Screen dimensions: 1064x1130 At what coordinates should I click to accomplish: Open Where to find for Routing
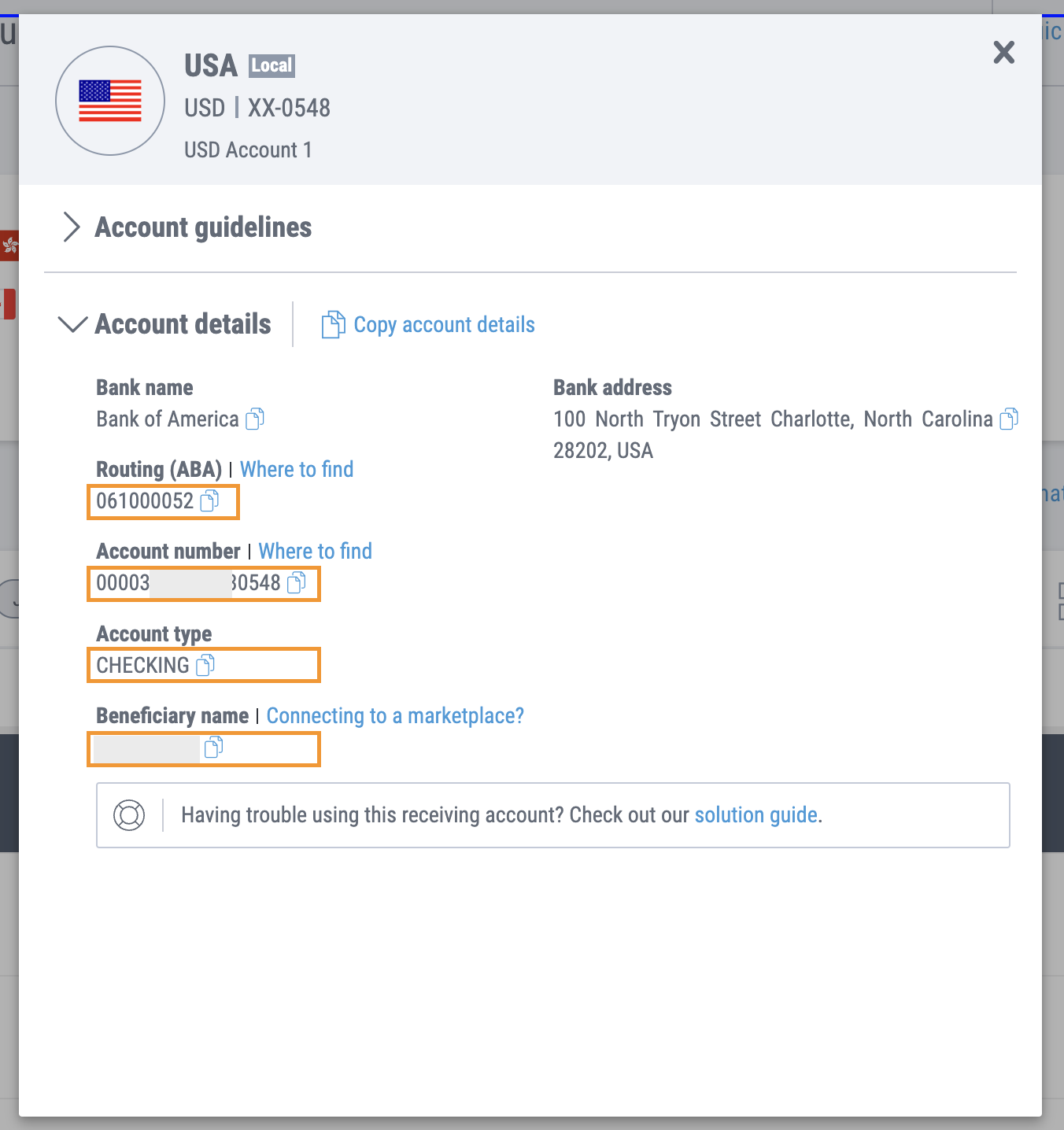pos(297,470)
